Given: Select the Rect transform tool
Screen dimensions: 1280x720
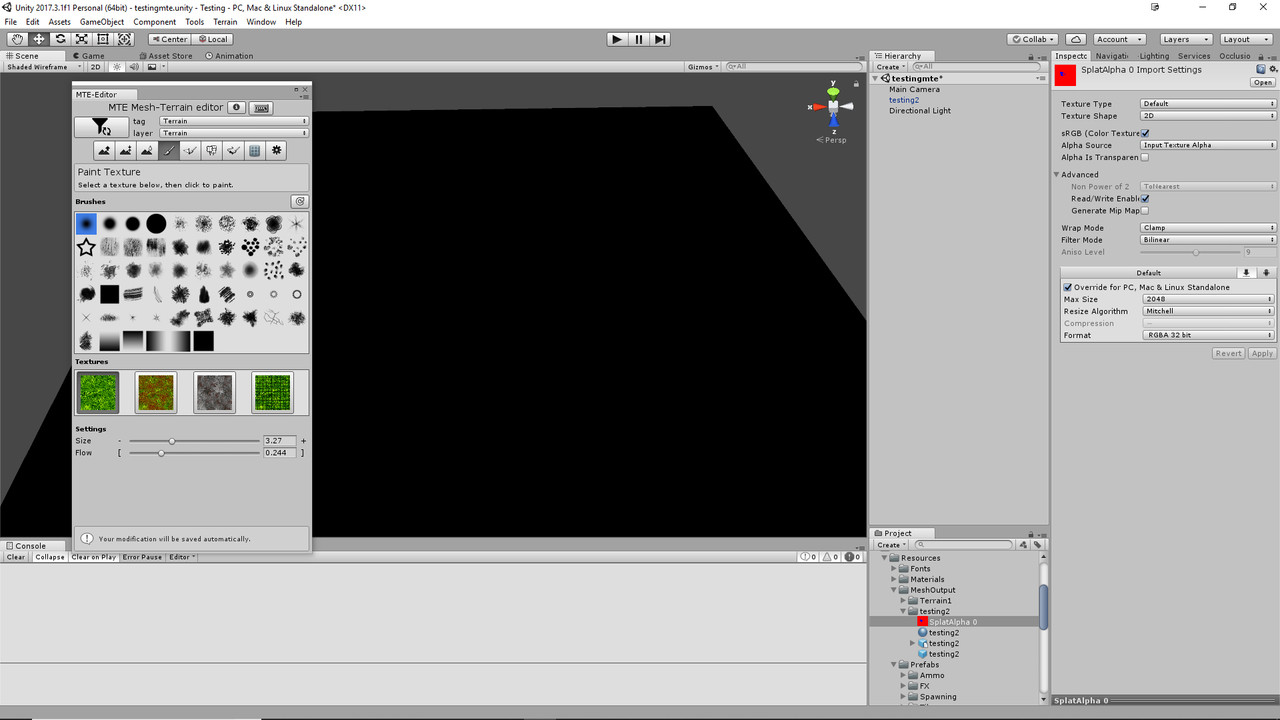Looking at the screenshot, I should 103,39.
